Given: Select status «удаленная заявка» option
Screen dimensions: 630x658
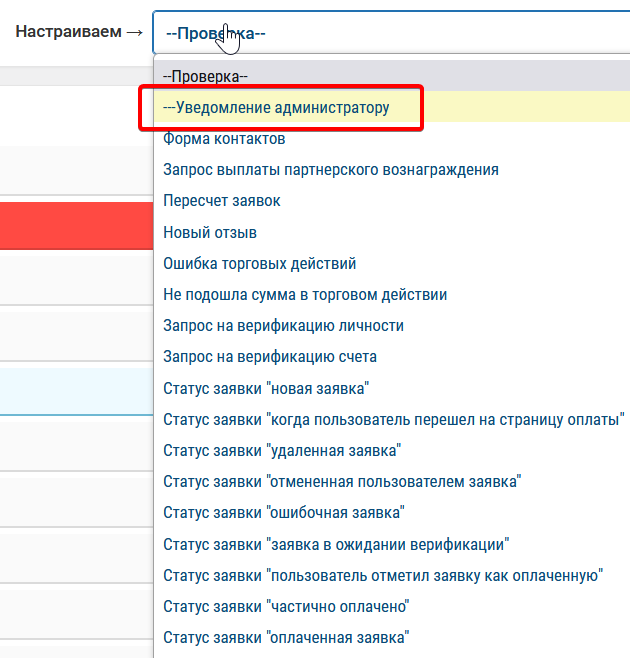Looking at the screenshot, I should (x=282, y=450).
